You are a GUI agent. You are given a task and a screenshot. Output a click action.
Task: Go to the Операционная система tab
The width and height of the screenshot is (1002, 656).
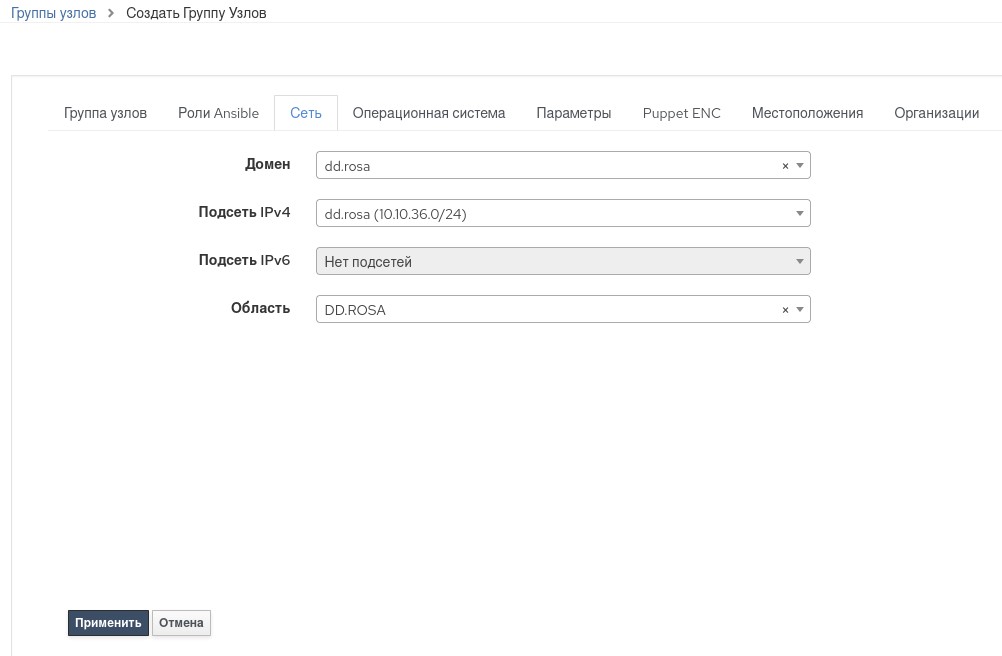(429, 113)
